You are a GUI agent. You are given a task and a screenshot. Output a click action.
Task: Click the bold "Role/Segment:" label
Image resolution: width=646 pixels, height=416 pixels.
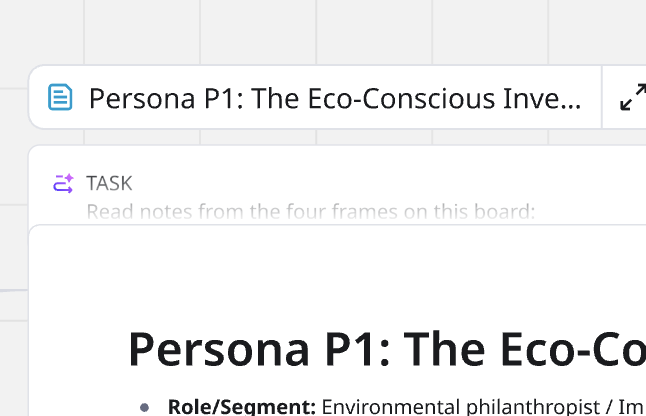242,406
